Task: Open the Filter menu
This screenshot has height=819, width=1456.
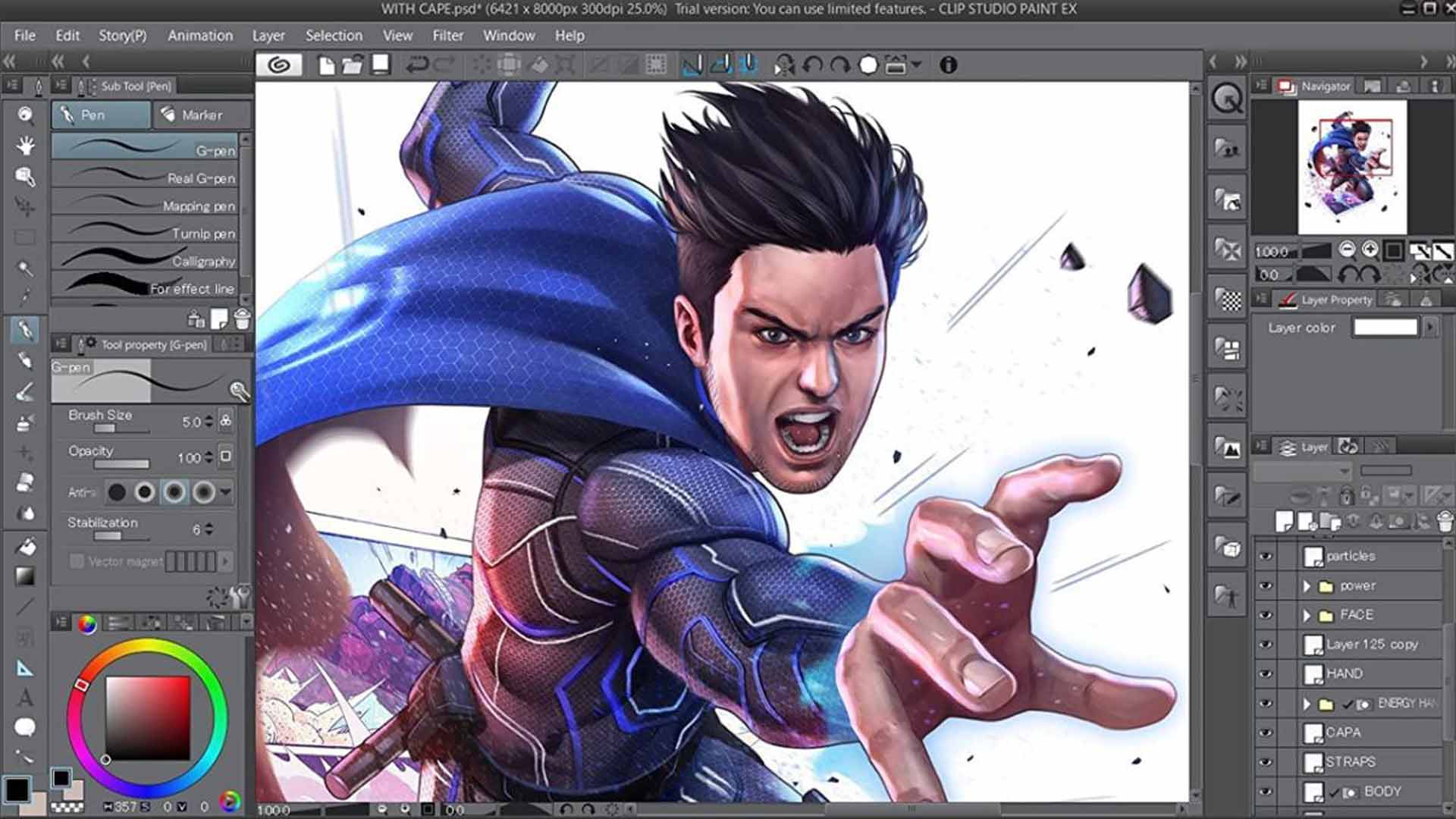Action: tap(448, 35)
